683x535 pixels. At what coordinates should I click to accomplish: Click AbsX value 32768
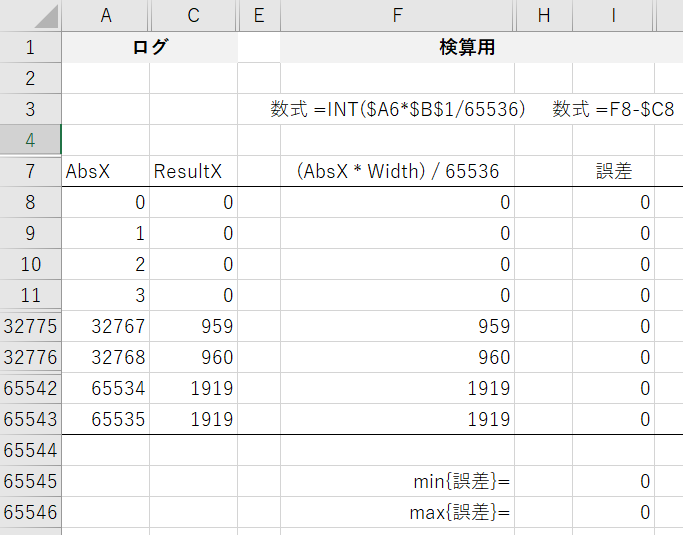[x=106, y=357]
